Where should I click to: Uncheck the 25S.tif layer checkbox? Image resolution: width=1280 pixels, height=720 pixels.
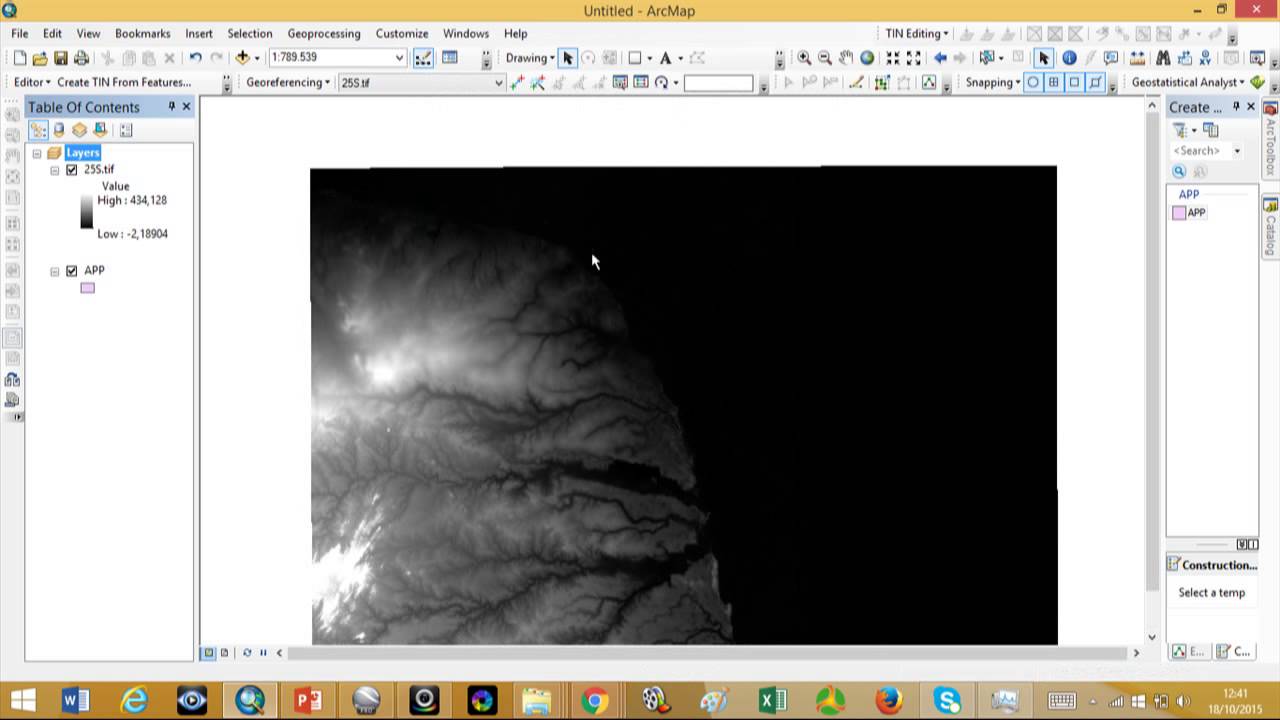pos(71,170)
